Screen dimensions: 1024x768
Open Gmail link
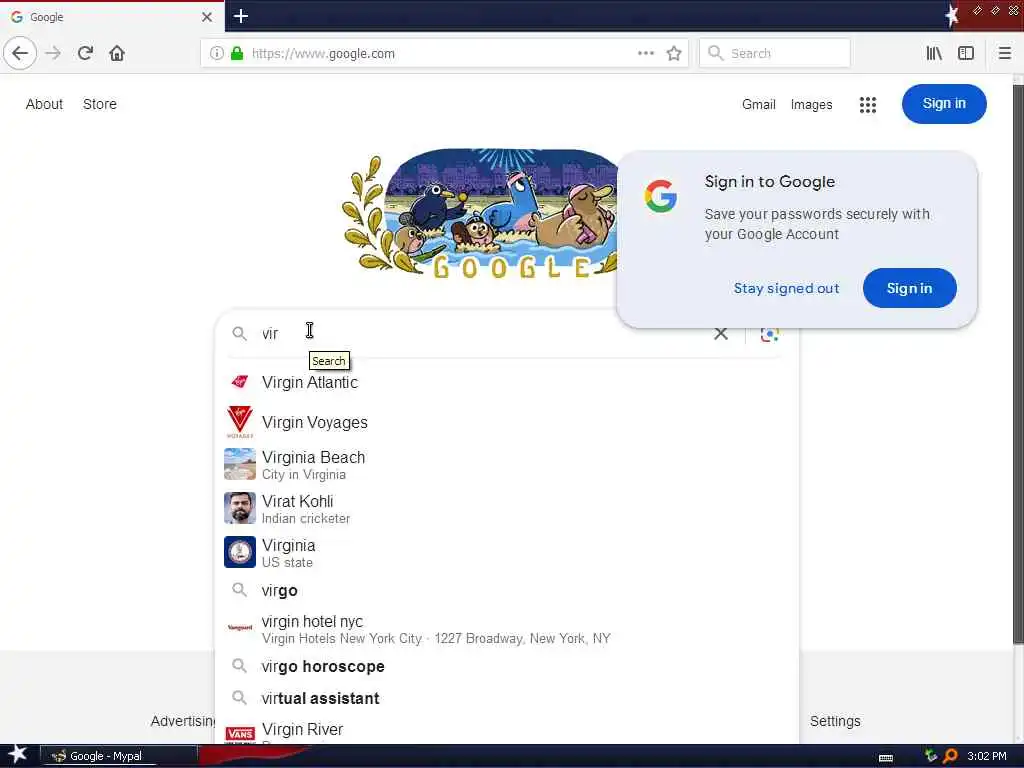pos(758,104)
